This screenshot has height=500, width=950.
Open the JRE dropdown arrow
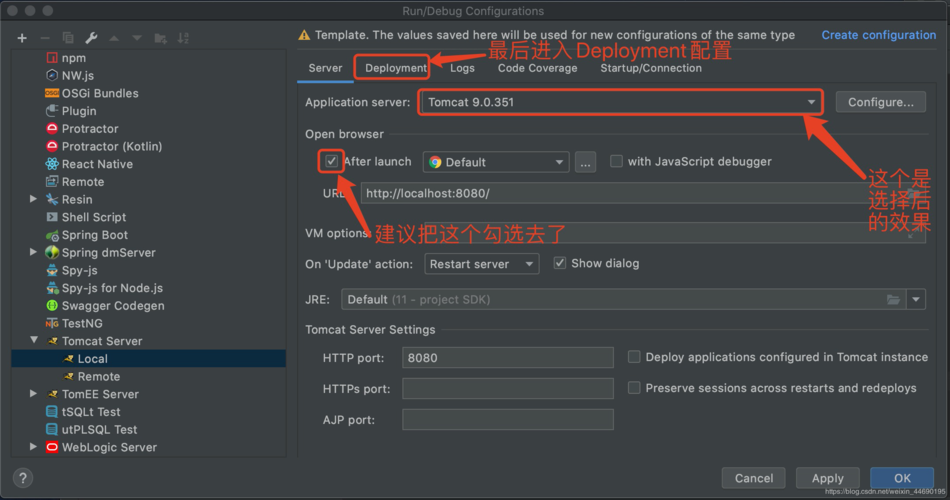pos(915,299)
